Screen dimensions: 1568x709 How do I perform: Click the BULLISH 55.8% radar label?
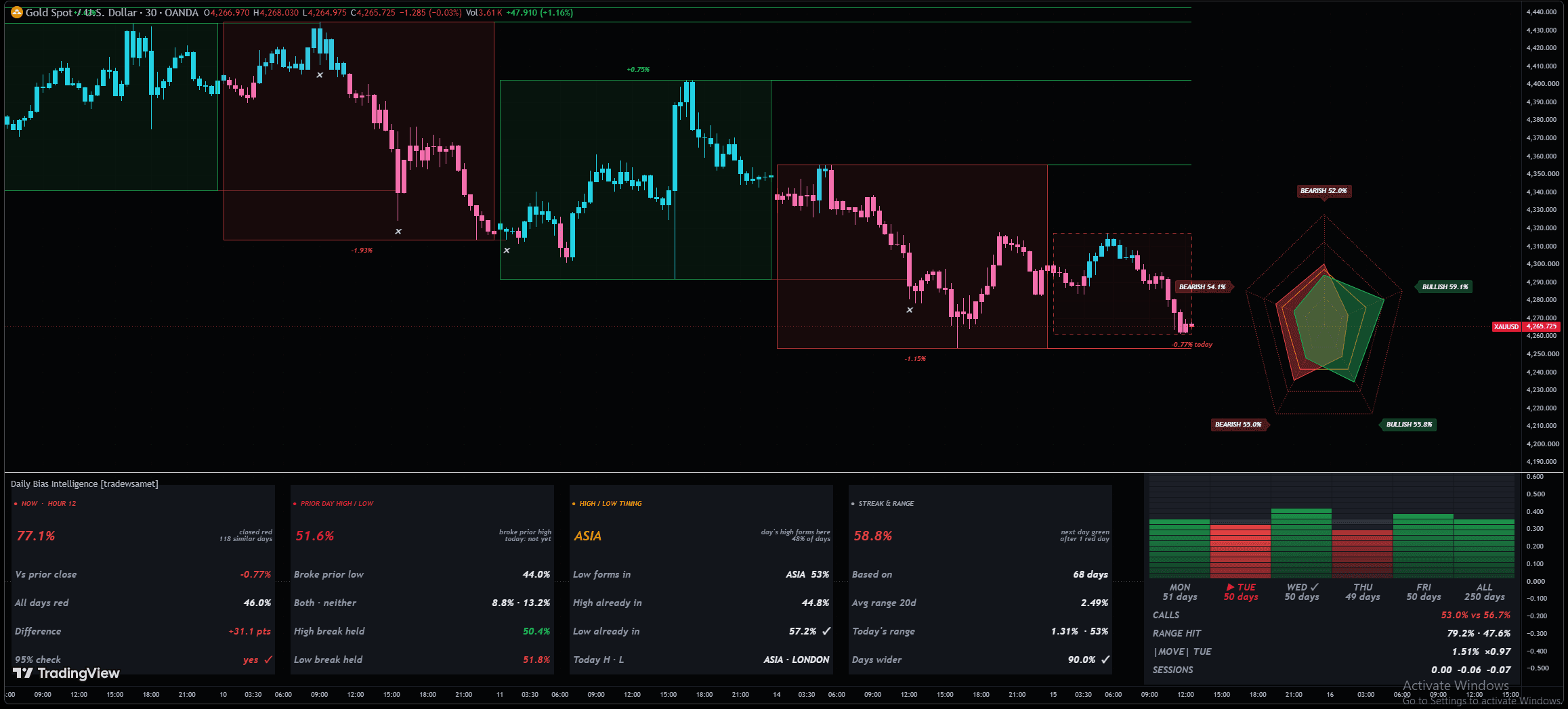(x=1409, y=425)
